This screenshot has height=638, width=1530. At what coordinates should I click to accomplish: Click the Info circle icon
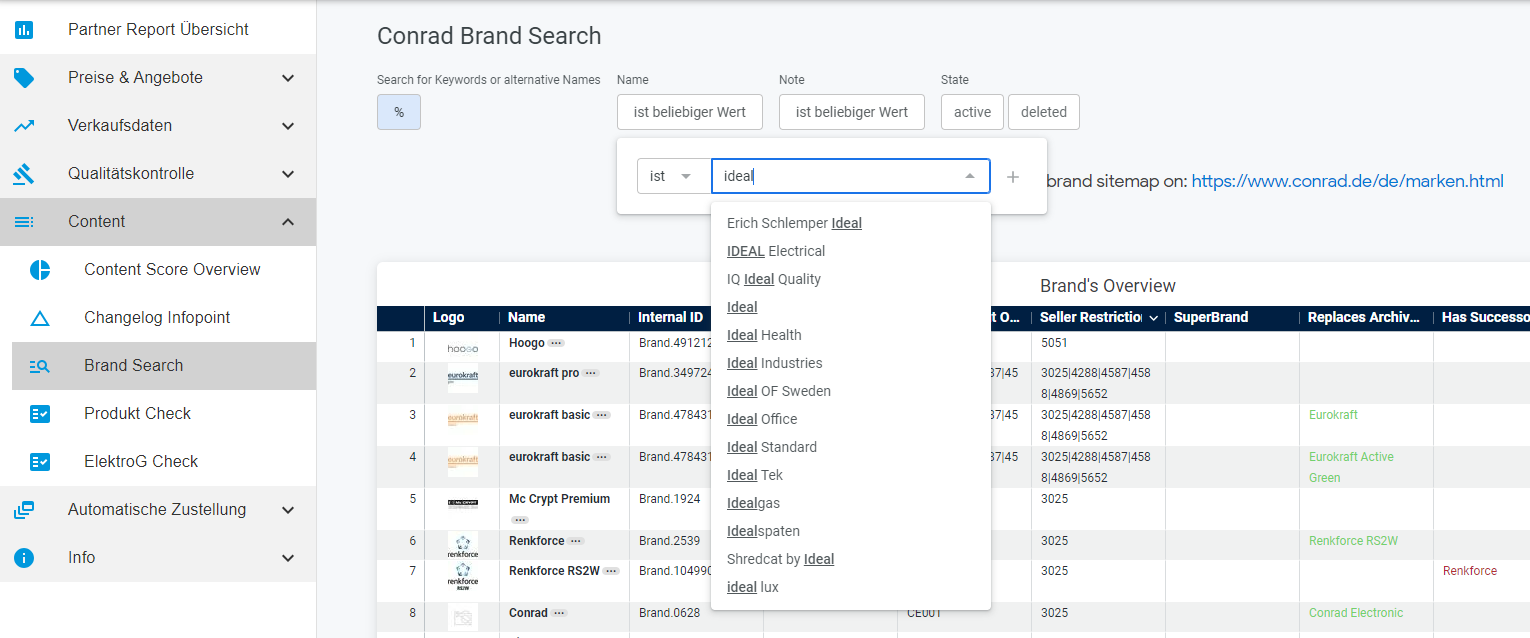click(x=24, y=558)
